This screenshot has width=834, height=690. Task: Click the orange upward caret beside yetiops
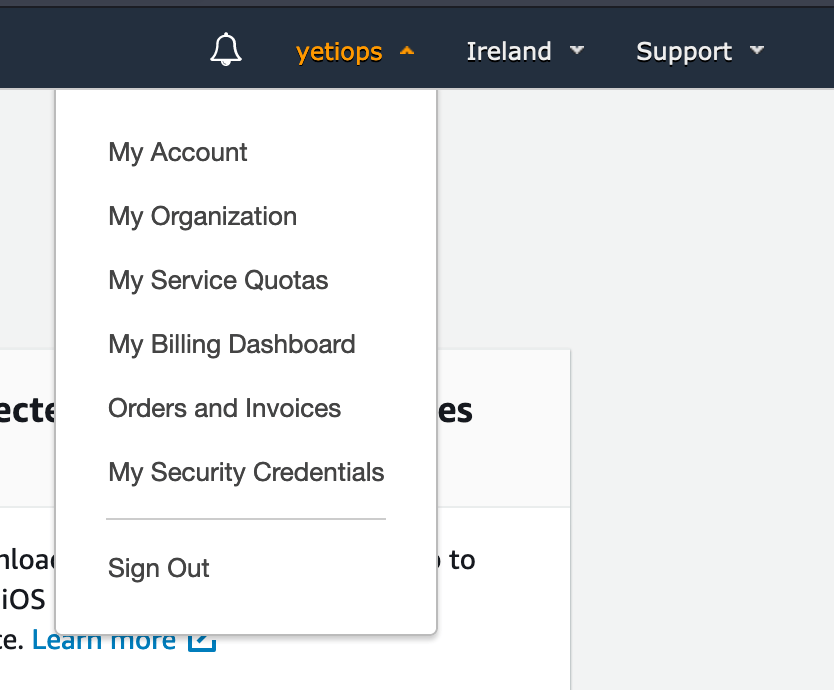408,49
